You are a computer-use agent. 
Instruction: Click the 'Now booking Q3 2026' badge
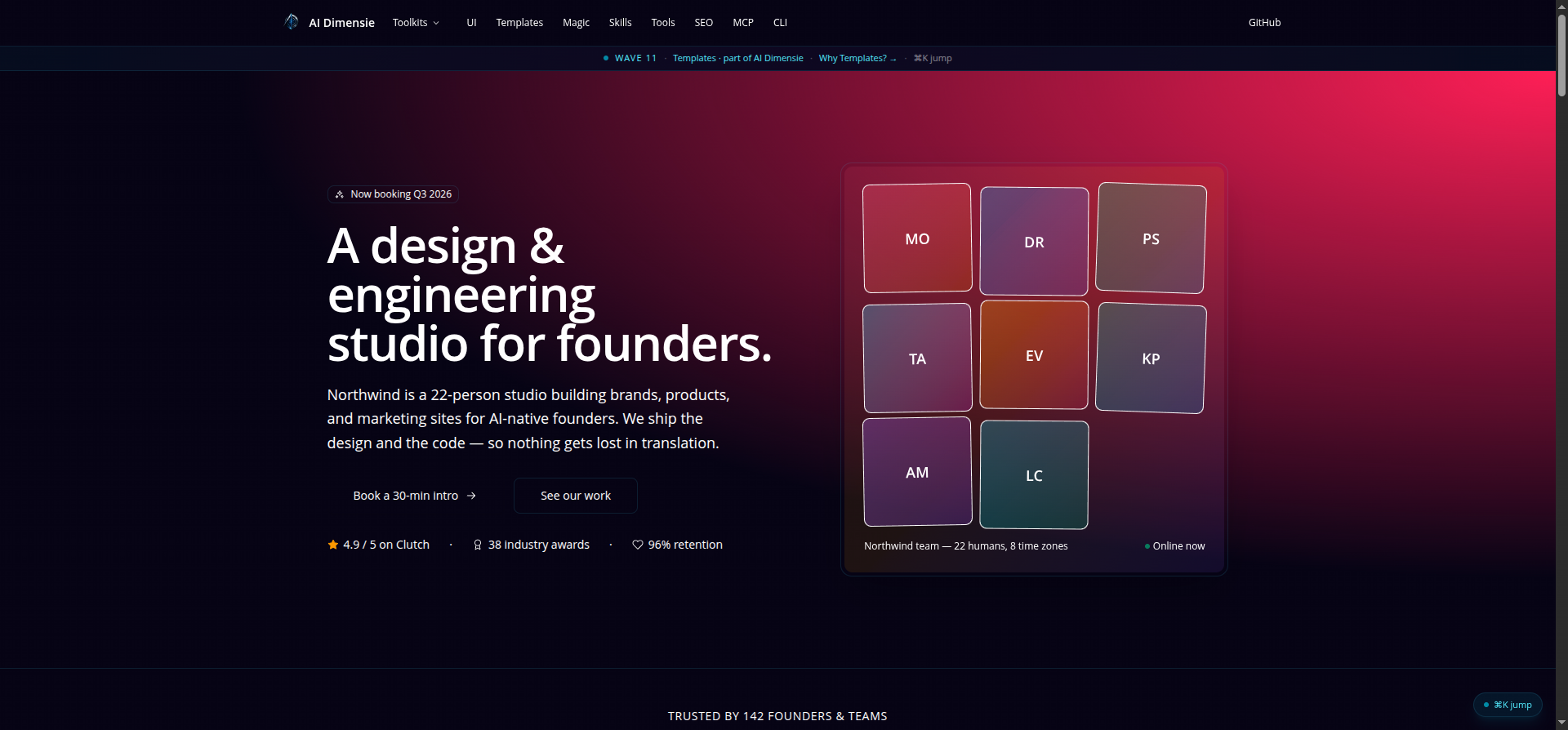(x=393, y=194)
